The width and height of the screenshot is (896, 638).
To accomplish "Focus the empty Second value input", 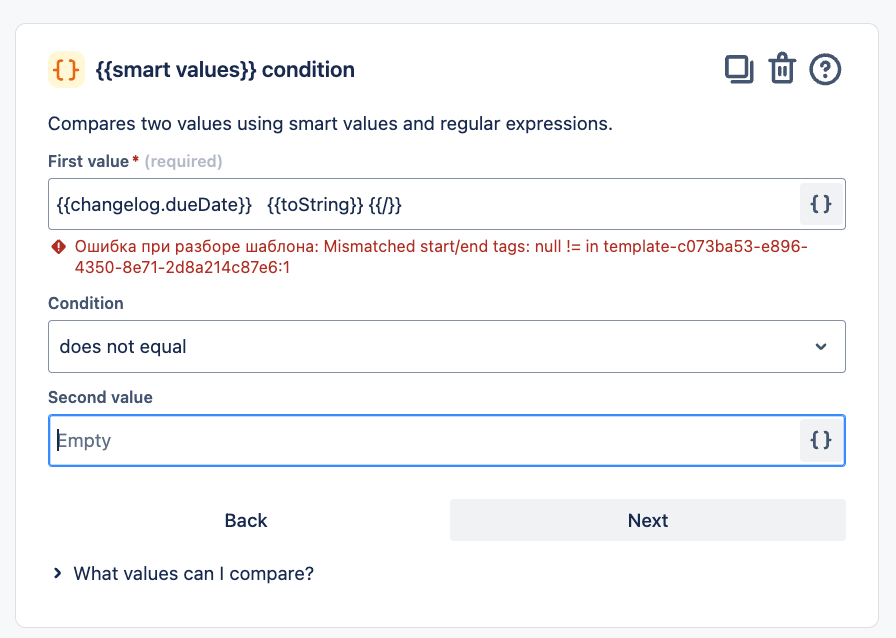I will tap(420, 440).
